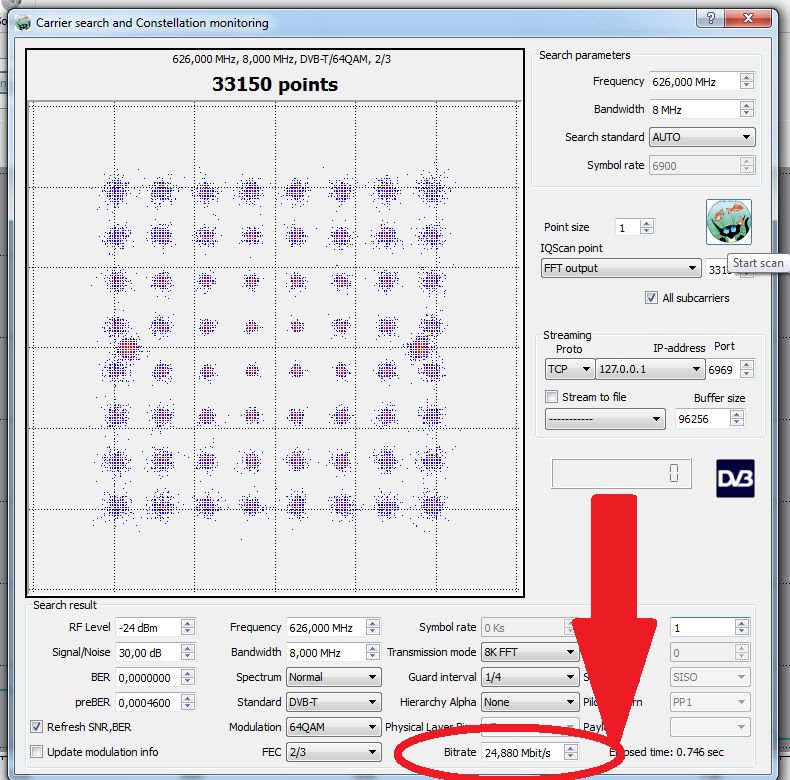Open the Guard interval 1/4 dropdown

click(x=529, y=677)
